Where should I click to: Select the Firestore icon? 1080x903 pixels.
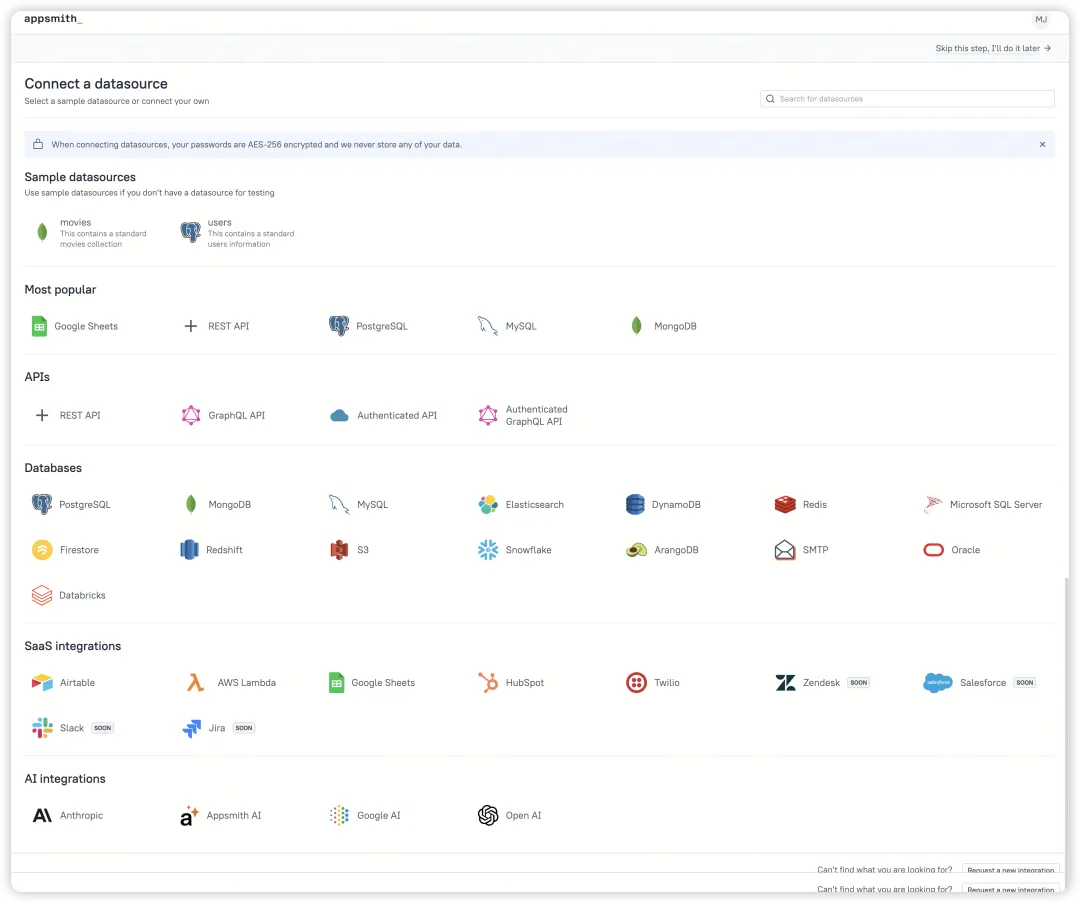(x=42, y=550)
